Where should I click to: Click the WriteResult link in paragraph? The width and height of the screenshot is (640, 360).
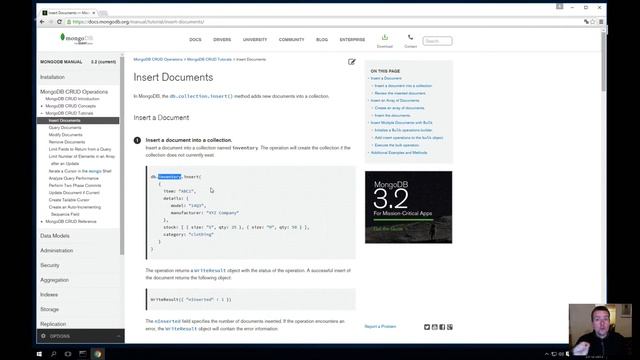coord(210,271)
